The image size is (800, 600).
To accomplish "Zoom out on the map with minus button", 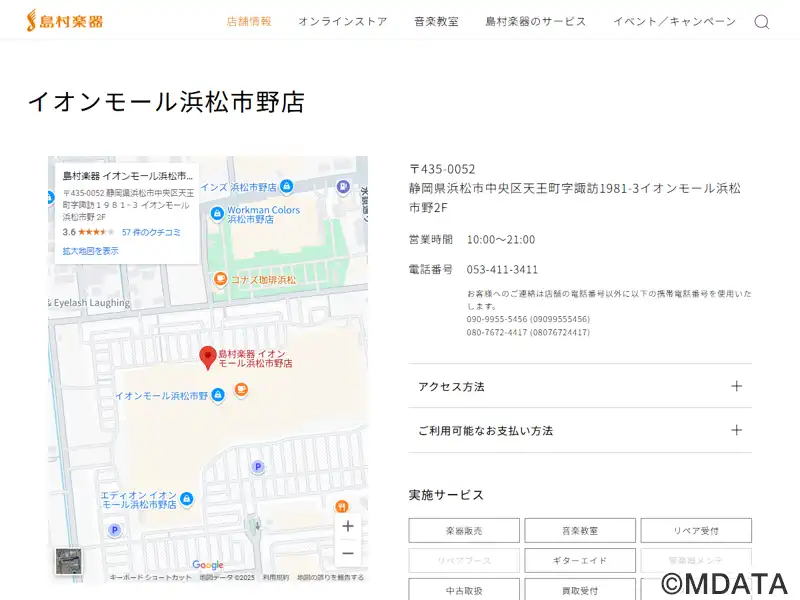I will pyautogui.click(x=348, y=553).
